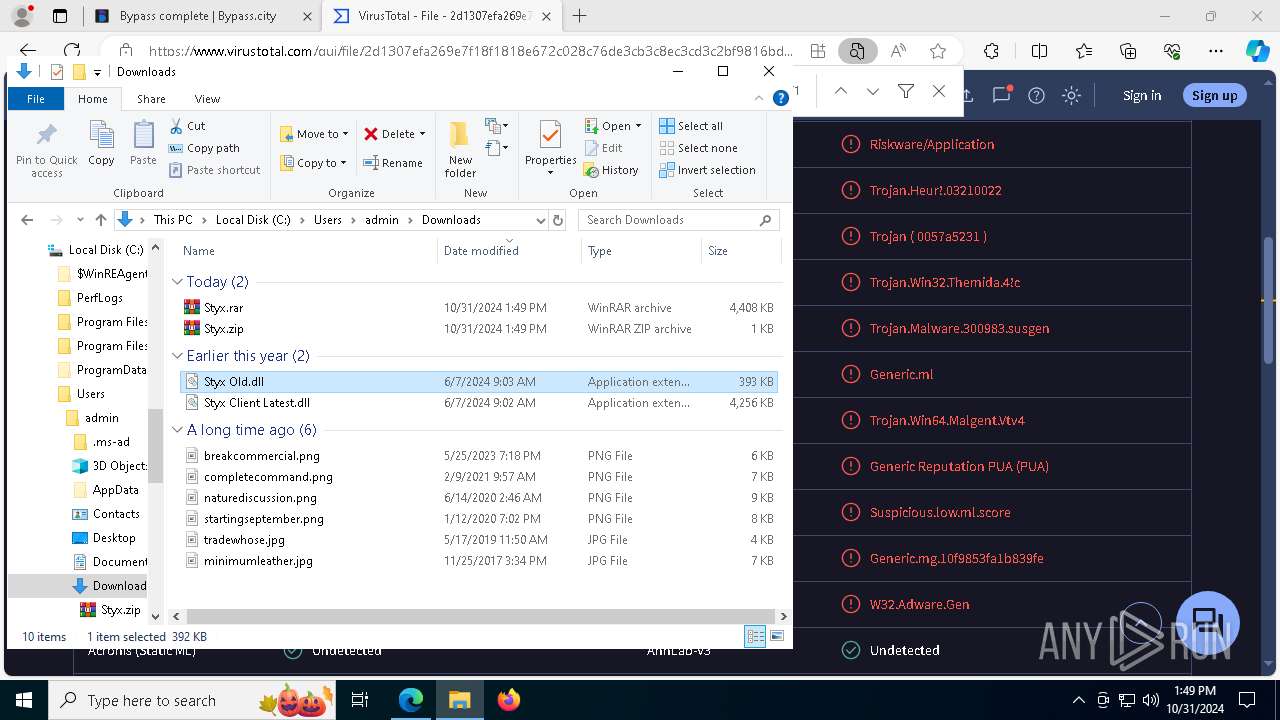Cut the selected file with the scissors icon
Image resolution: width=1280 pixels, height=720 pixels.
187,126
